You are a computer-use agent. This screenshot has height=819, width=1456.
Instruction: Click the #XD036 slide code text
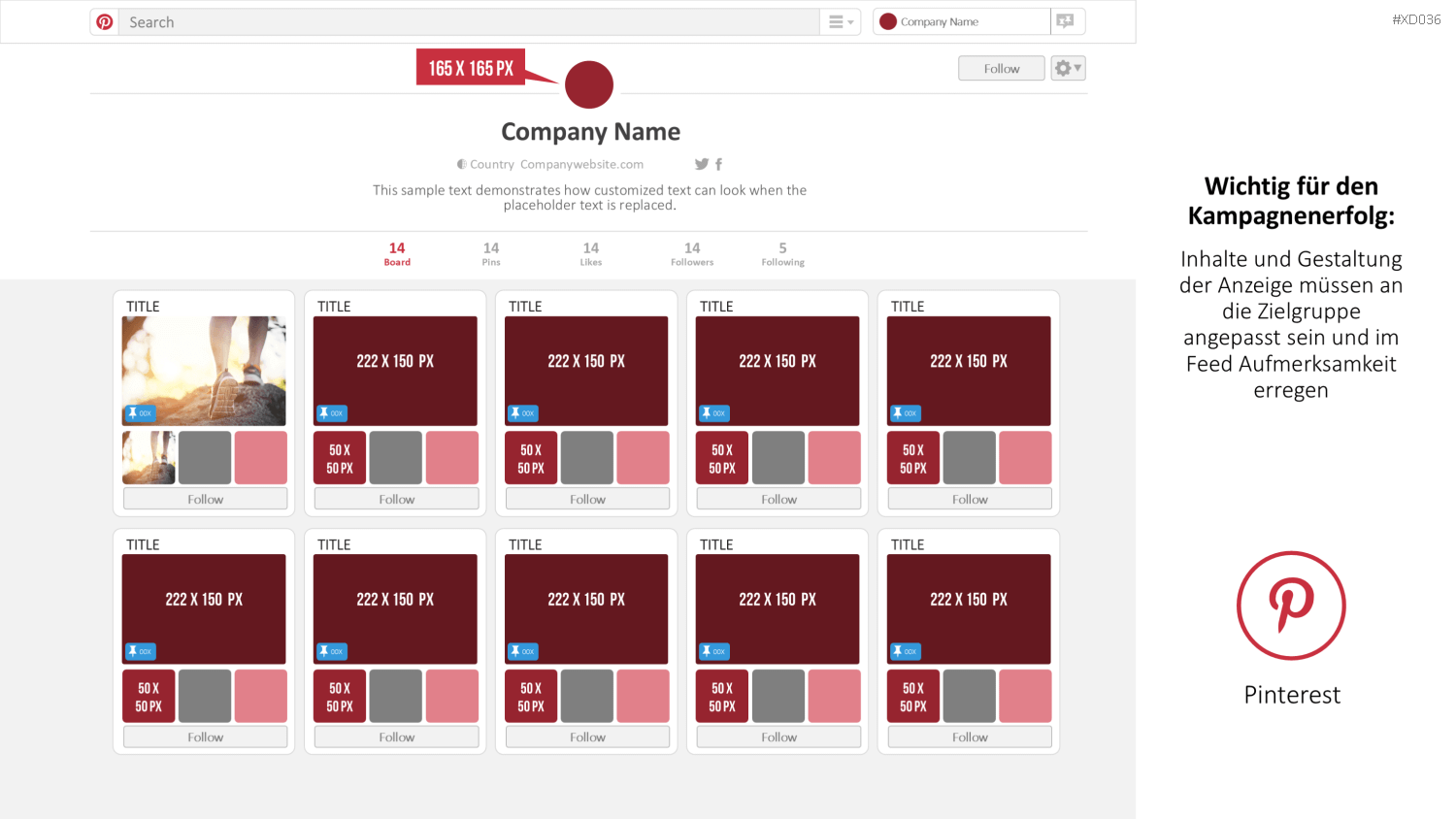coord(1416,19)
